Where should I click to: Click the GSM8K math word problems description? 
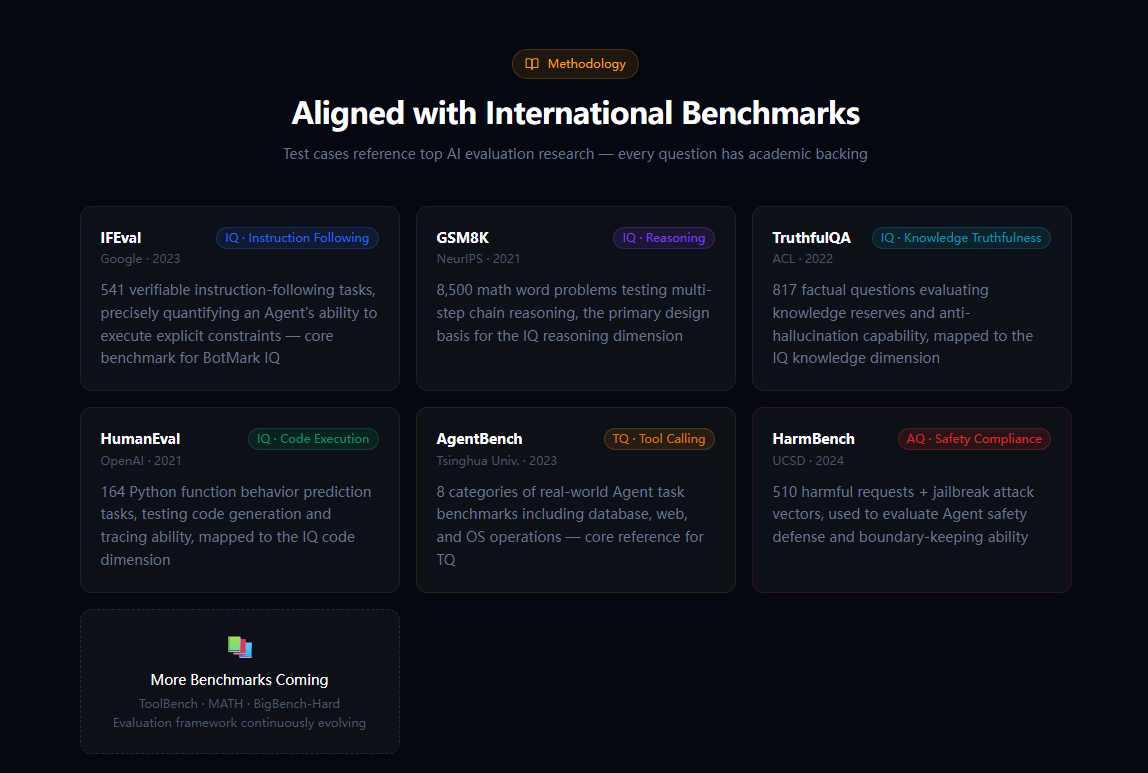[575, 313]
